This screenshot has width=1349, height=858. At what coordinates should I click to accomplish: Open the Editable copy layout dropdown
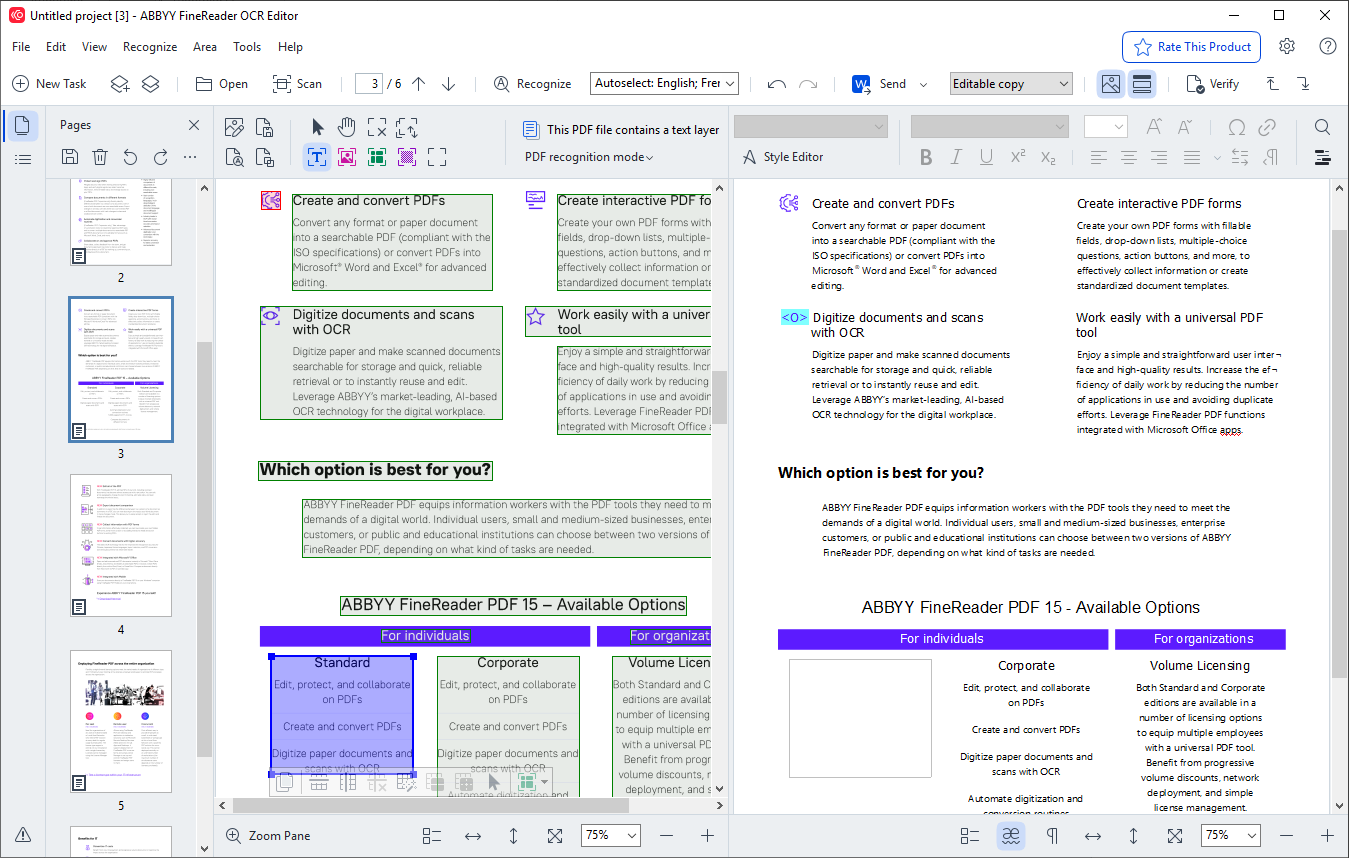point(1011,84)
